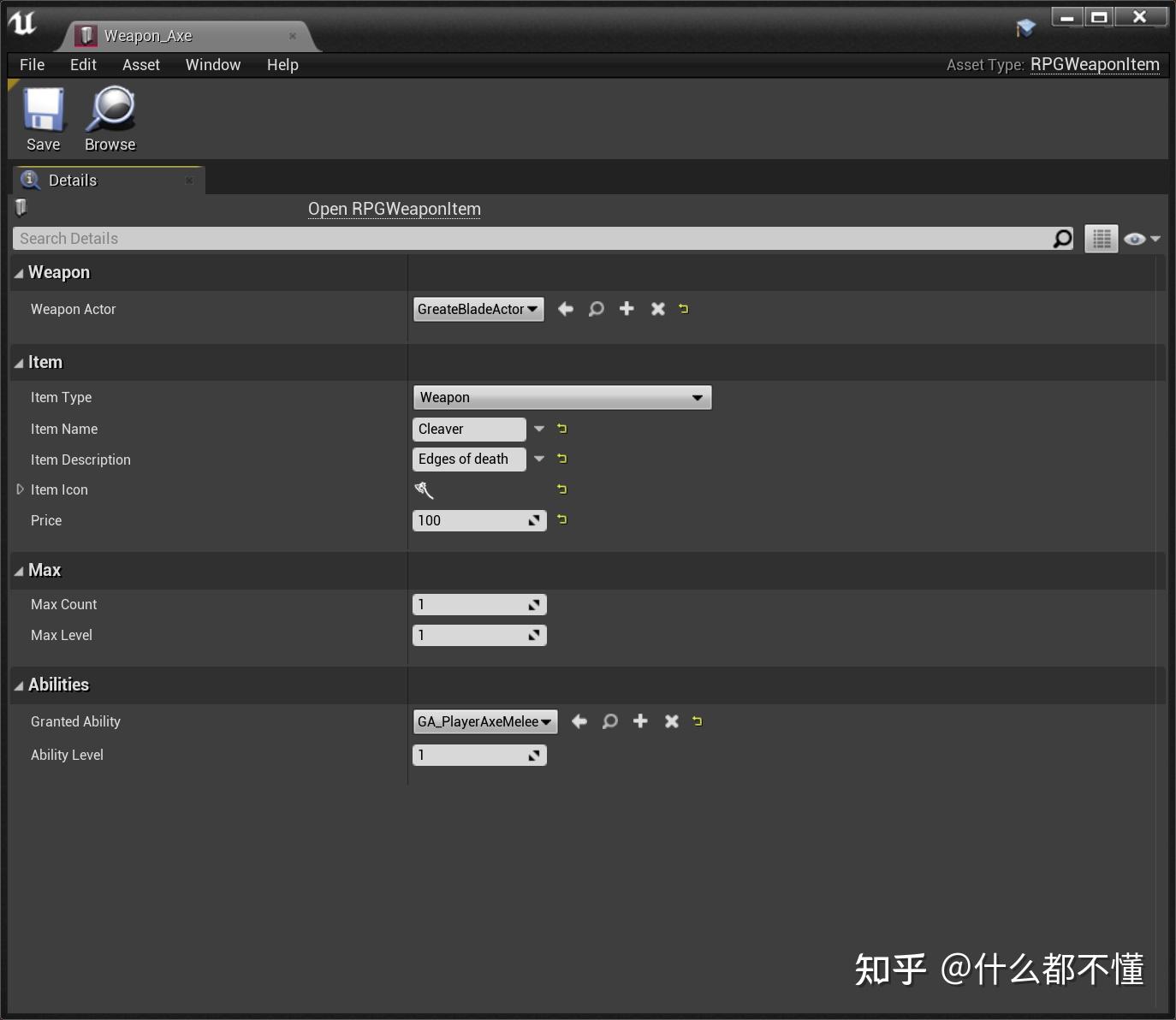Click the Open RPGWeaponItem link
The width and height of the screenshot is (1176, 1020).
[x=394, y=209]
